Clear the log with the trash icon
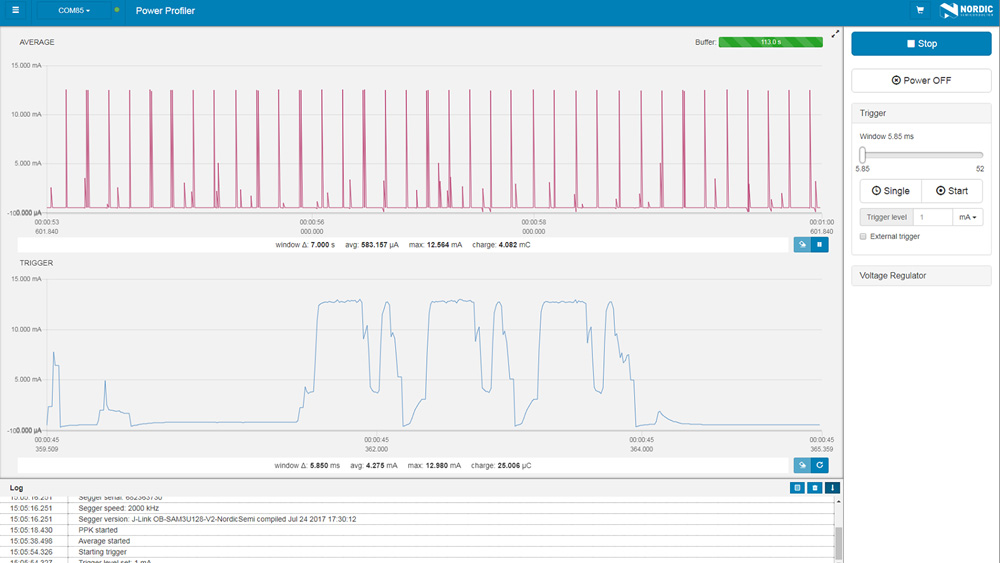This screenshot has height=563, width=1000. [x=814, y=488]
